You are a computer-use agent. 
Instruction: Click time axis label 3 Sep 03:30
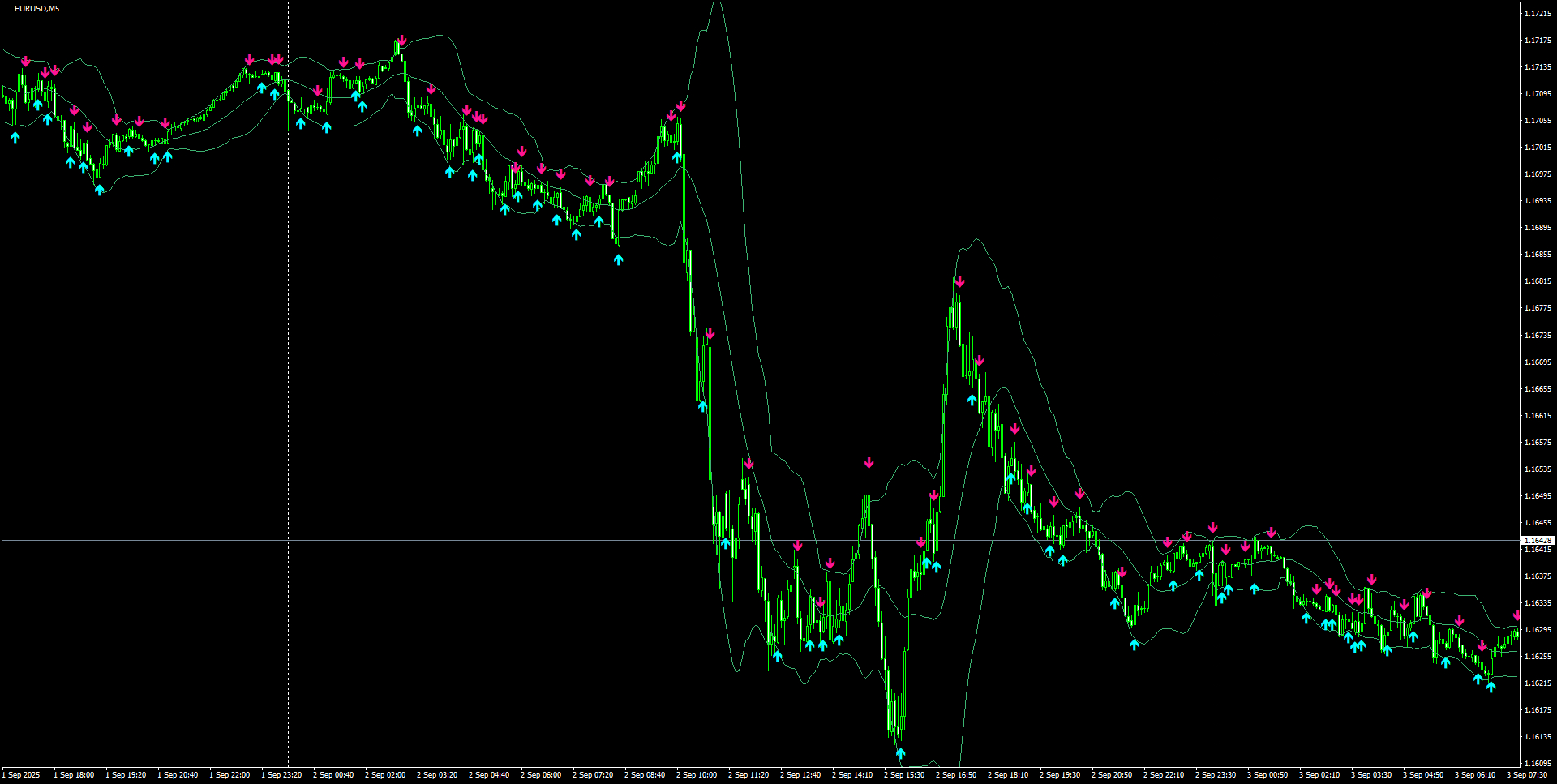pos(1371,775)
